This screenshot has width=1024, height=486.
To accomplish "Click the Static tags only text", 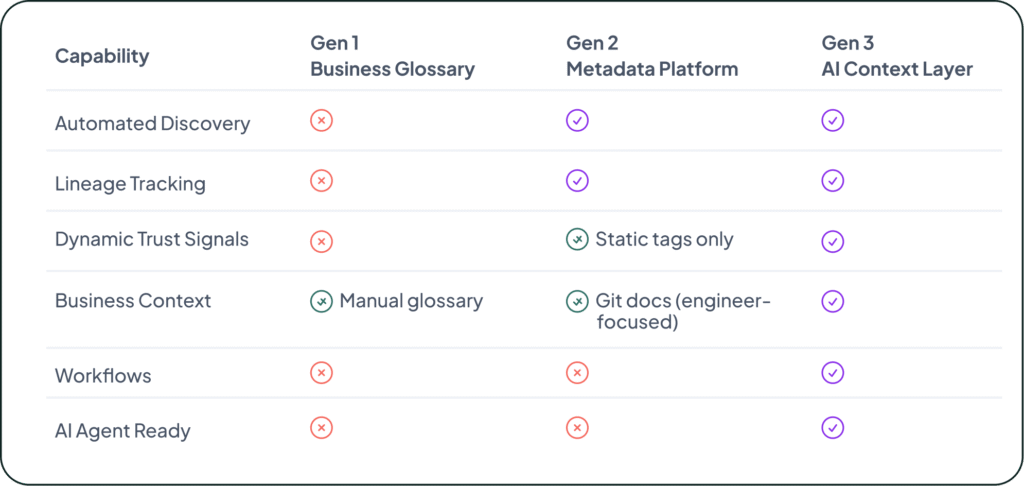I will [664, 240].
